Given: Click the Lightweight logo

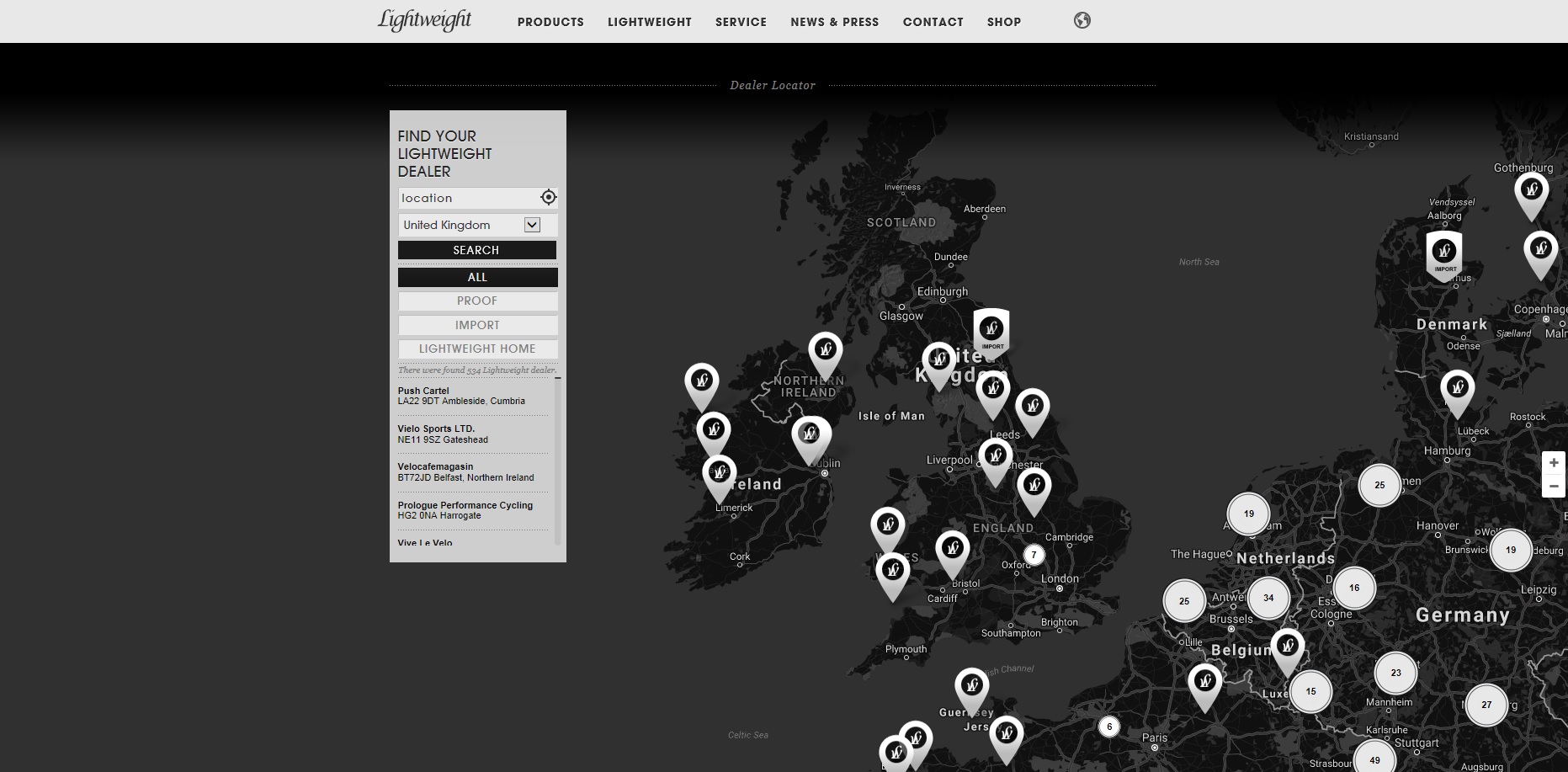Looking at the screenshot, I should click(x=424, y=20).
